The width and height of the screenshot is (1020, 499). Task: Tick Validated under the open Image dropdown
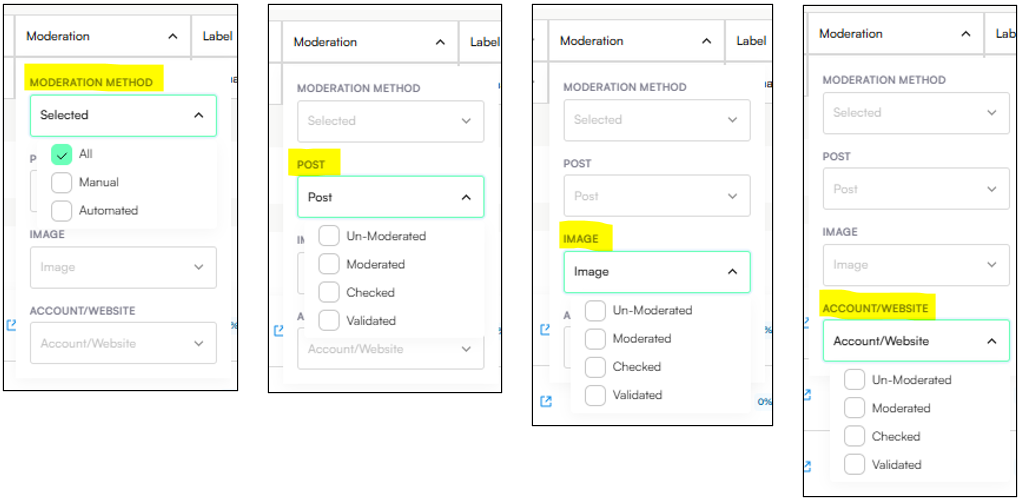(x=595, y=395)
